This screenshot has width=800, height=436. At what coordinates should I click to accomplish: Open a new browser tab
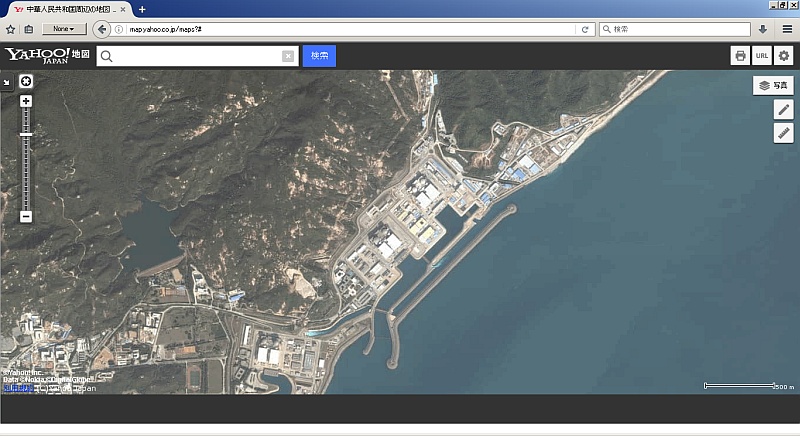coord(142,9)
